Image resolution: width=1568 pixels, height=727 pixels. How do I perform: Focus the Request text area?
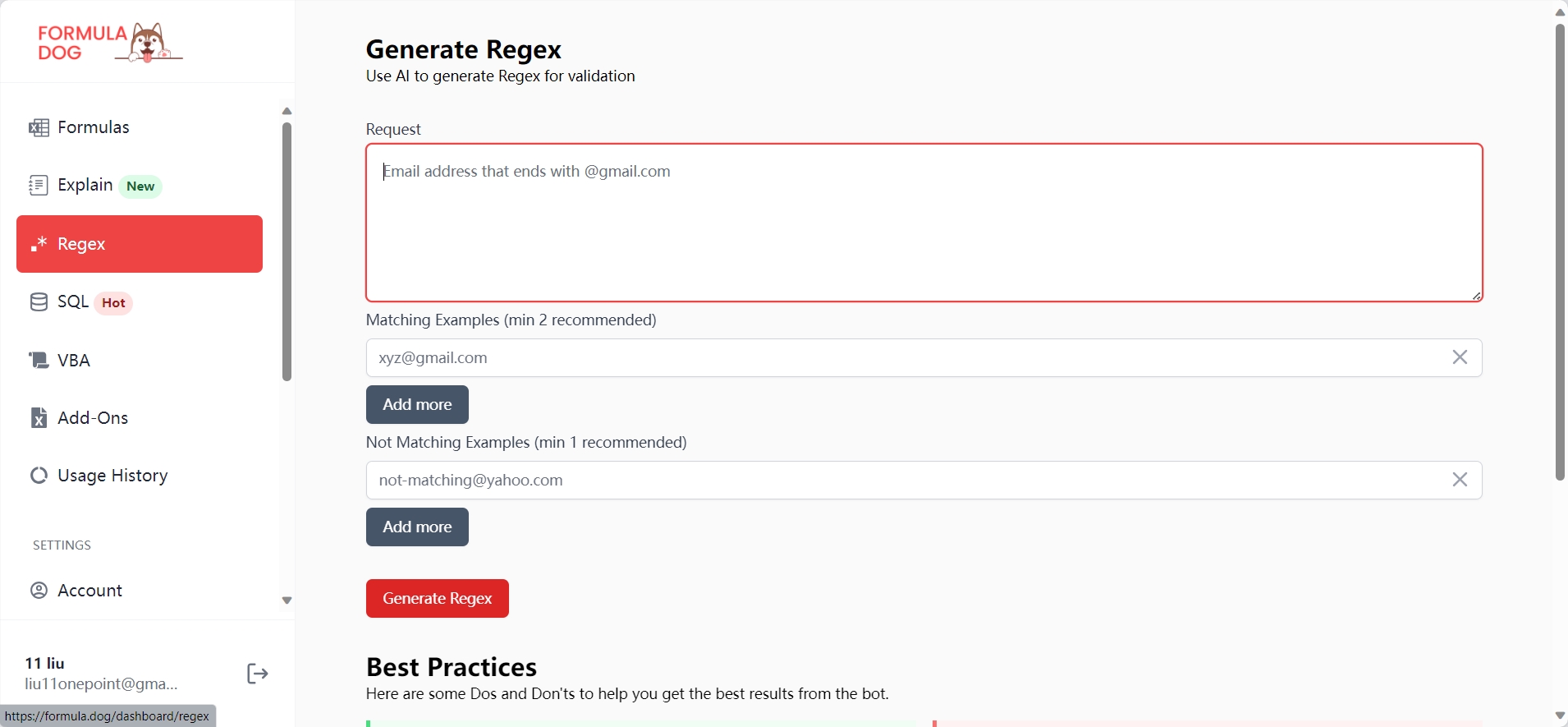[x=924, y=223]
